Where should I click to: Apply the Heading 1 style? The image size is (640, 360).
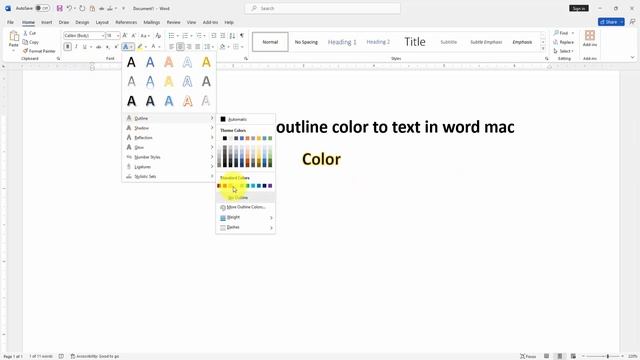342,42
